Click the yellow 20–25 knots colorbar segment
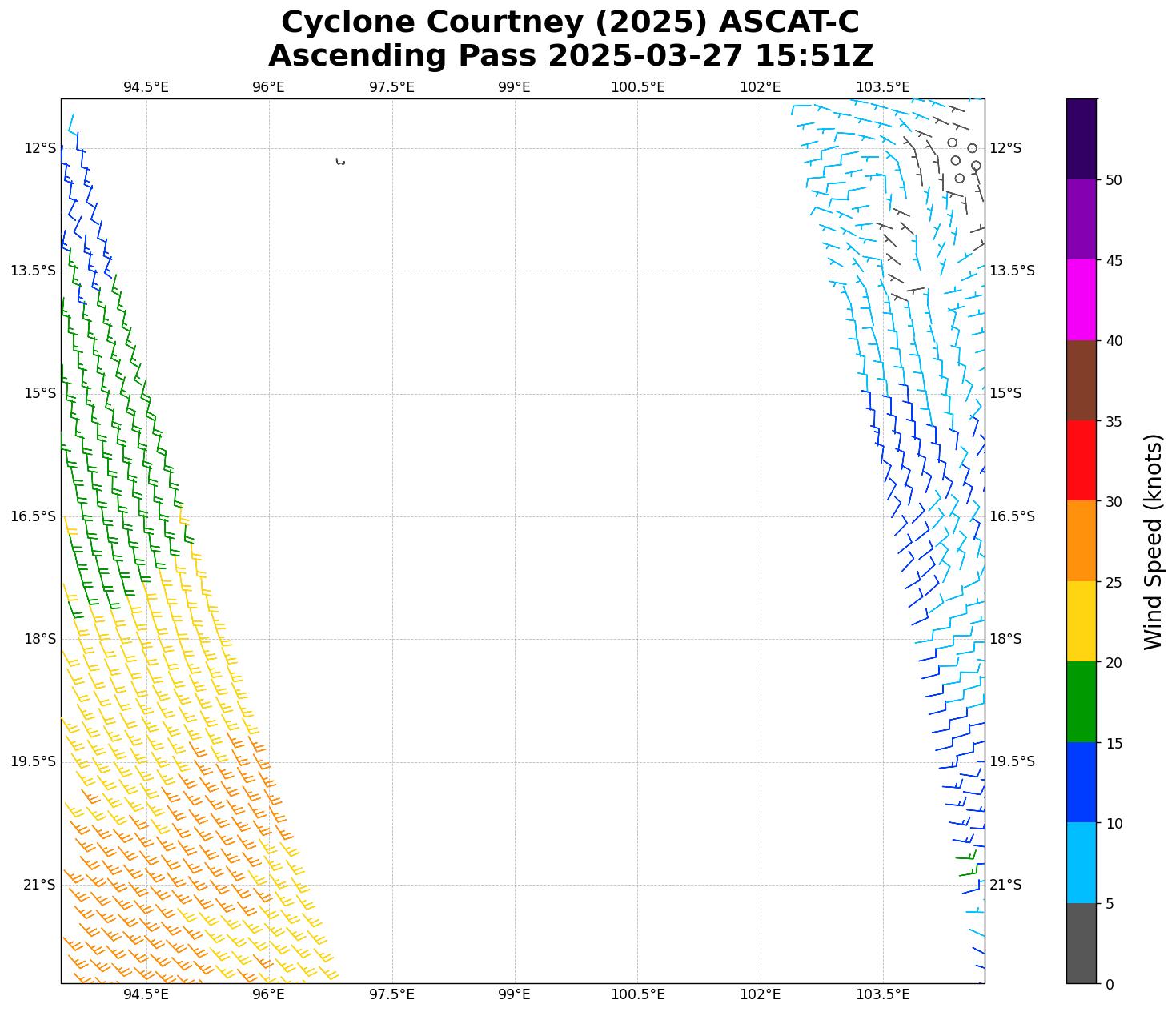 click(1082, 621)
